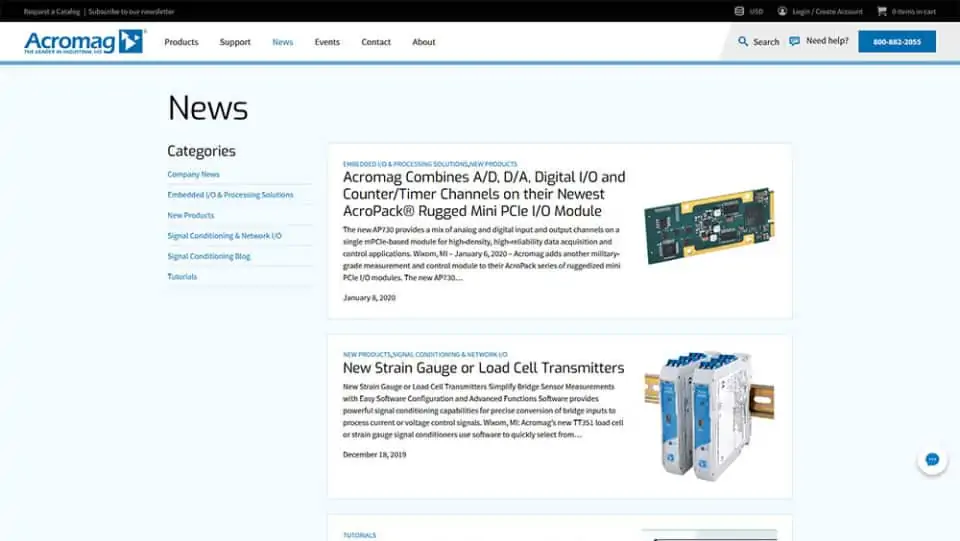Open New Strain Gauge or Load Cell Transmitters

(x=484, y=368)
